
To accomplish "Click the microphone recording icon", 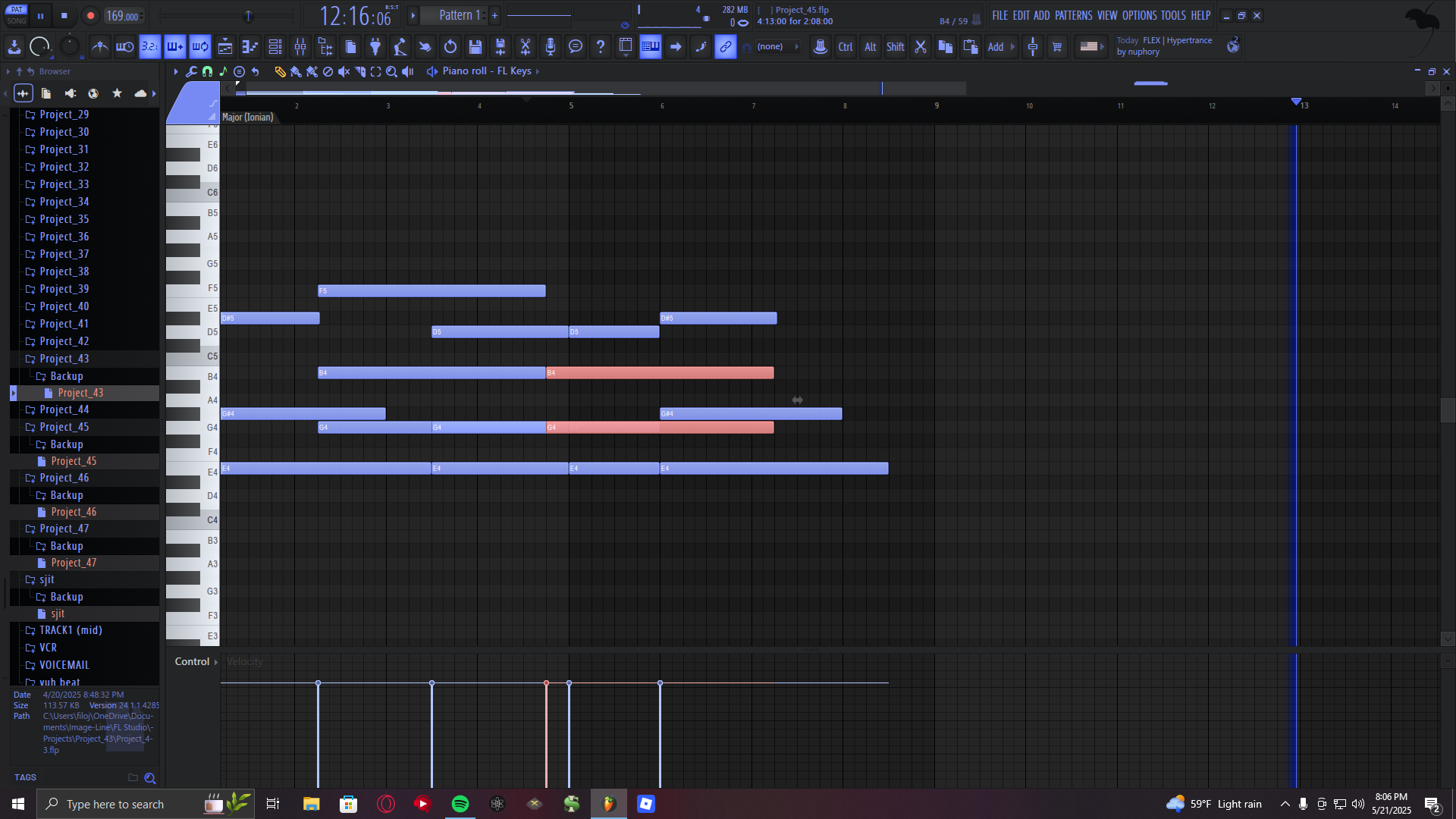I will tap(551, 47).
